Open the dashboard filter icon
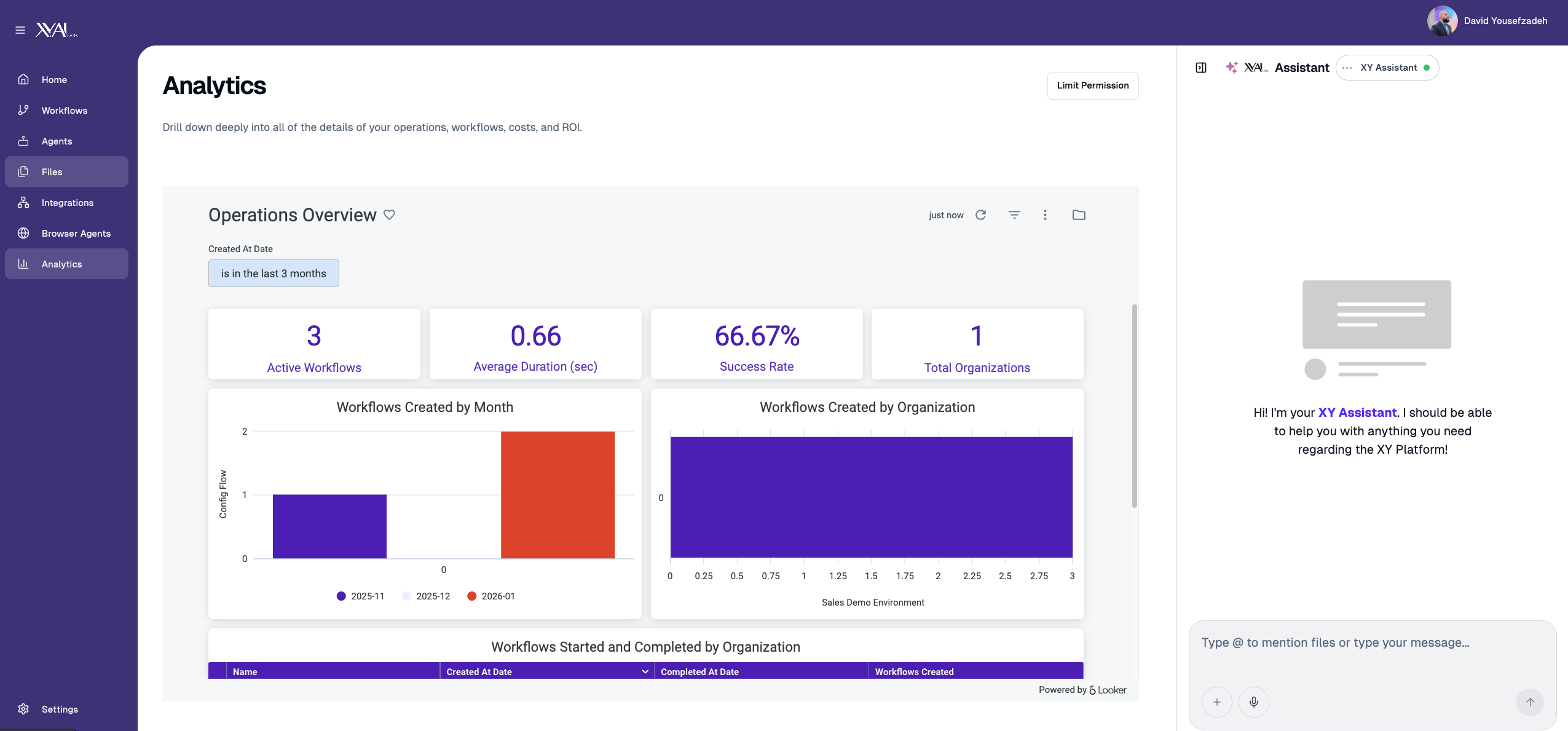Image resolution: width=1568 pixels, height=731 pixels. pos(1014,215)
